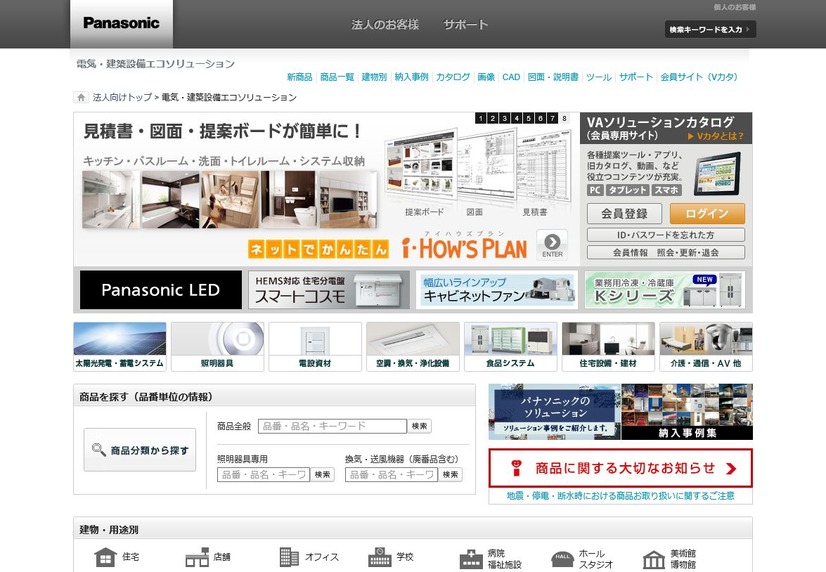Image resolution: width=826 pixels, height=572 pixels.
Task: Open サポート in green nav bar
Action: (636, 77)
